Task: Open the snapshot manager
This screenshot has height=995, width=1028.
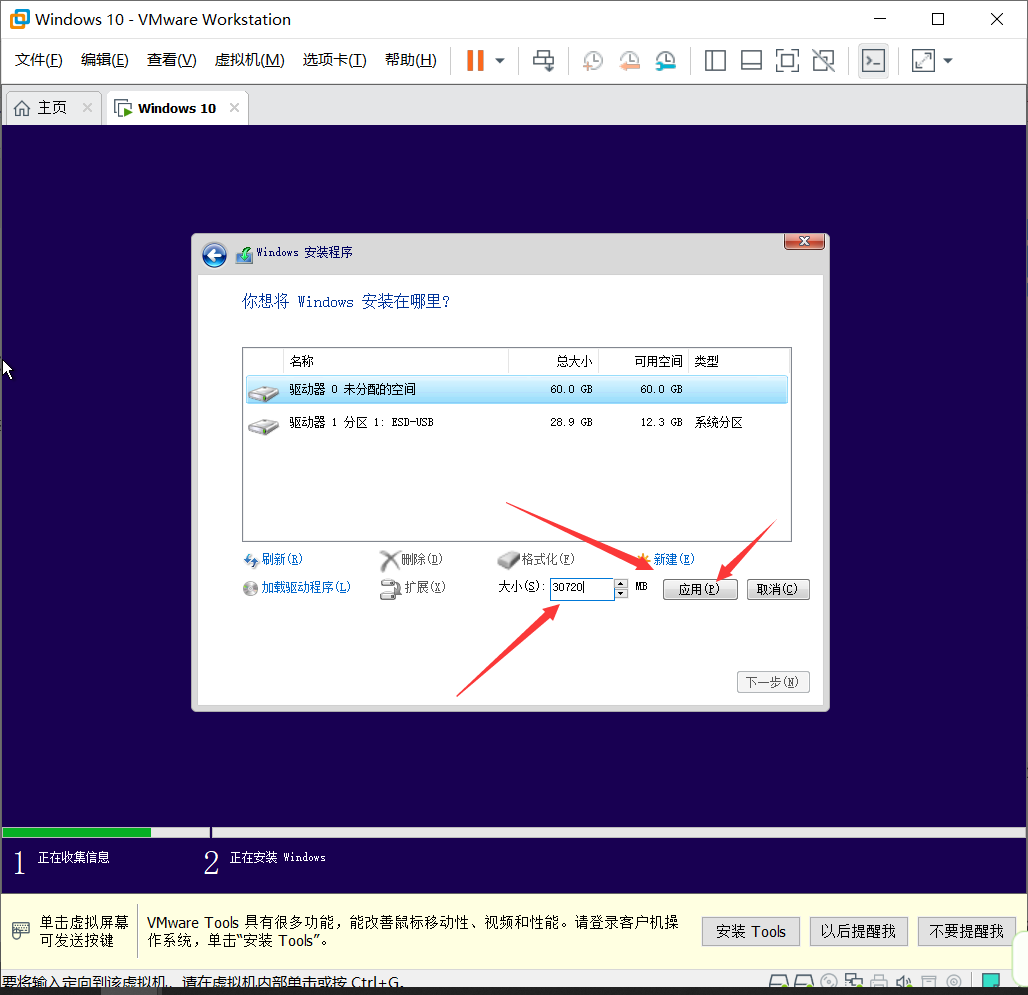Action: 665,60
